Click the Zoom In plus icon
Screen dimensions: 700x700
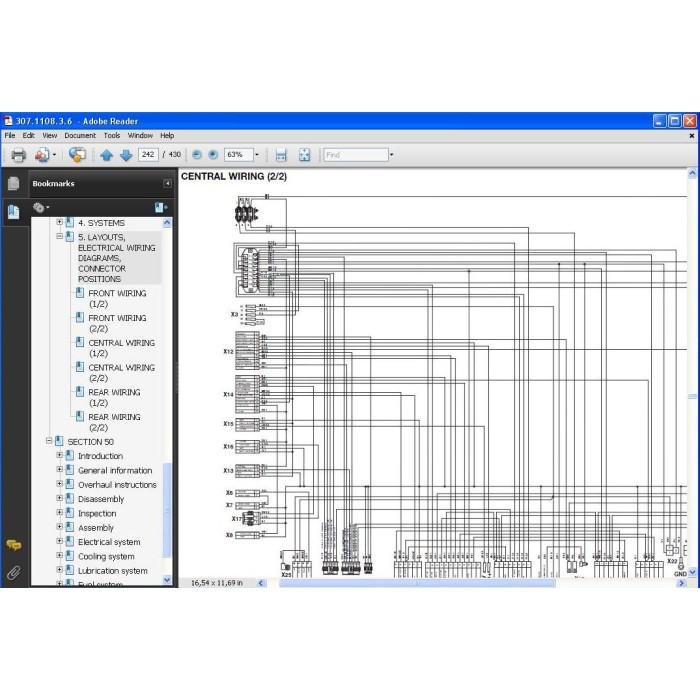point(213,155)
